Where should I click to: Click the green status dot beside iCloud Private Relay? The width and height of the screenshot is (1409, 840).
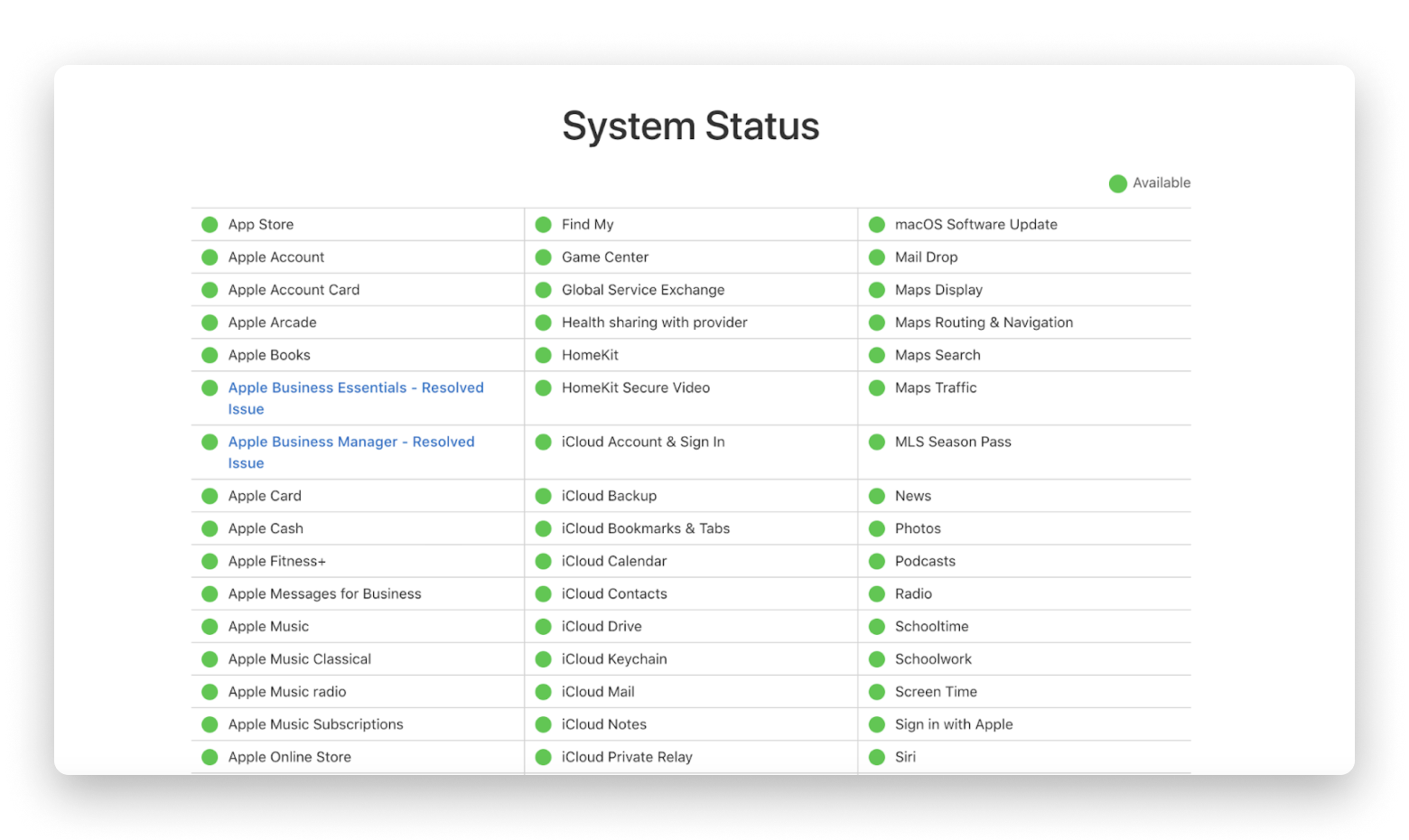click(x=543, y=757)
